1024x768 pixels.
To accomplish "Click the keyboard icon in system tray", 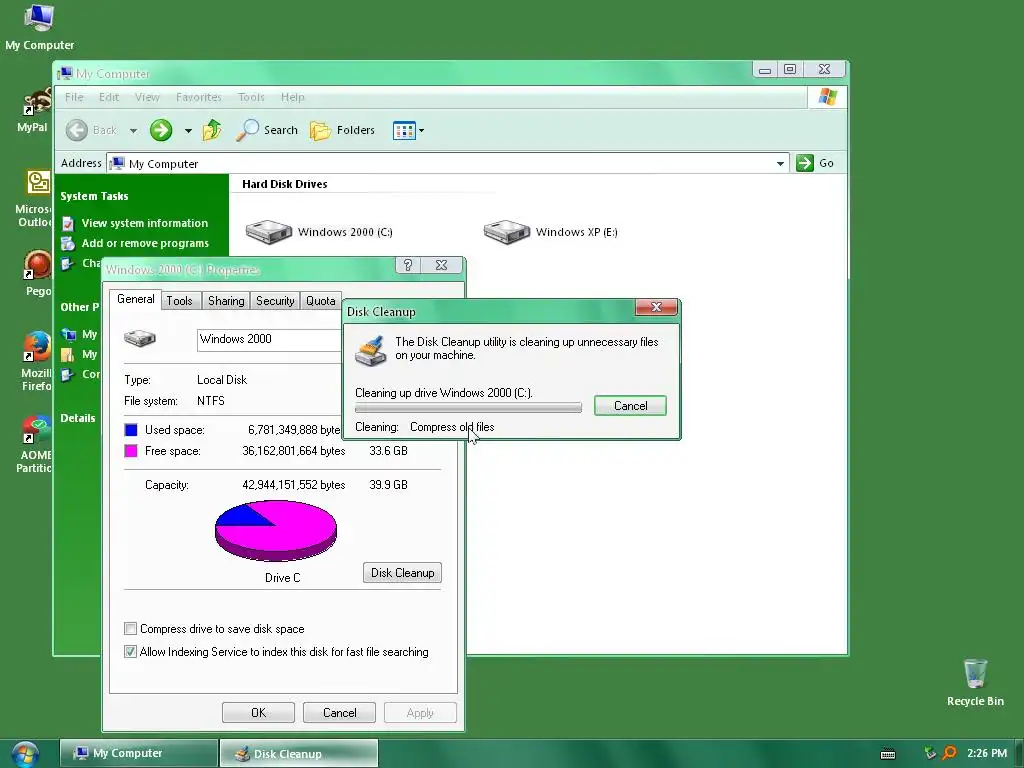I will 888,754.
